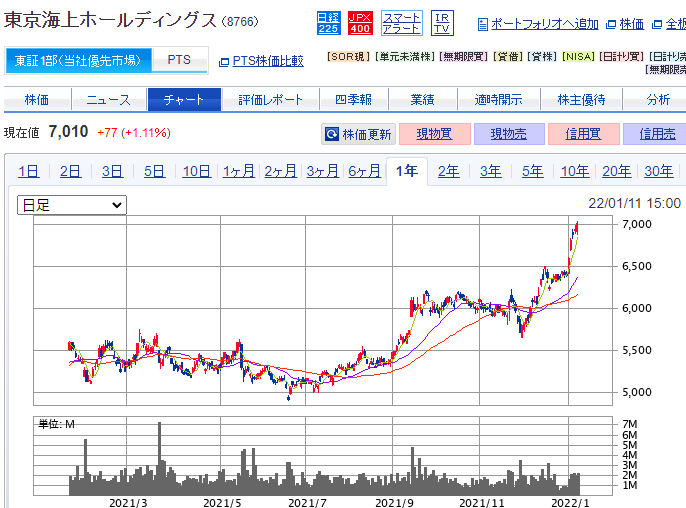Show the 3ヶ月 chart period
686x508 pixels.
(x=322, y=171)
